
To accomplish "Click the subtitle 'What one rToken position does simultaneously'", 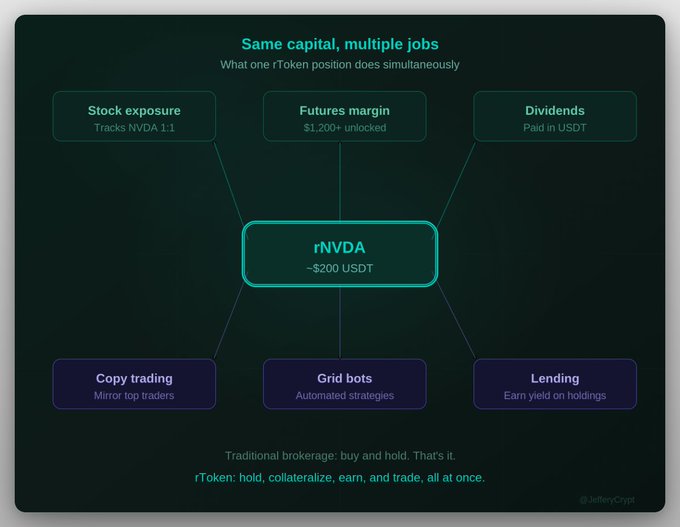I will 340,65.
